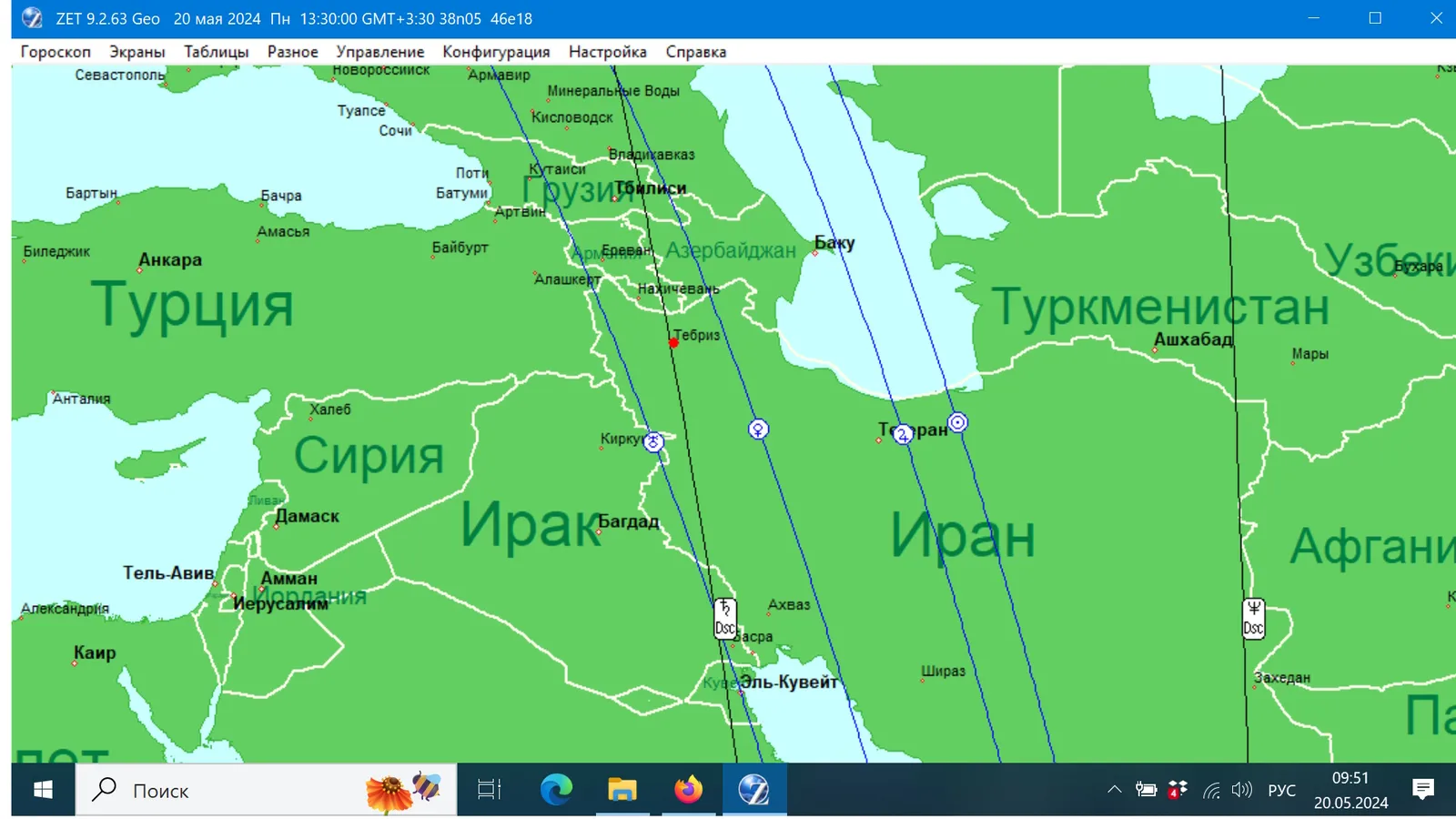Click the Uranus planet marker near Киркук
Screen dimensions: 1456x819
pos(653,442)
